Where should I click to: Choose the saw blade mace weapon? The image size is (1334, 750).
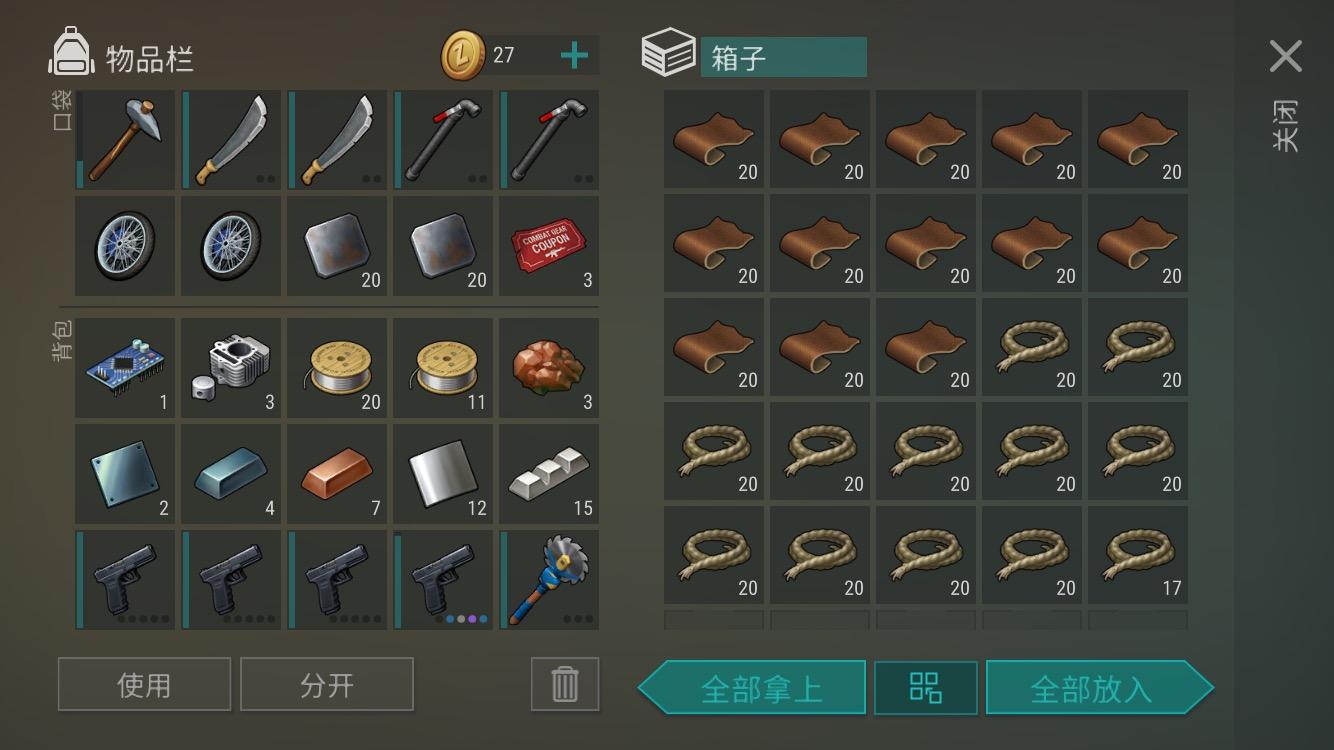click(x=549, y=580)
